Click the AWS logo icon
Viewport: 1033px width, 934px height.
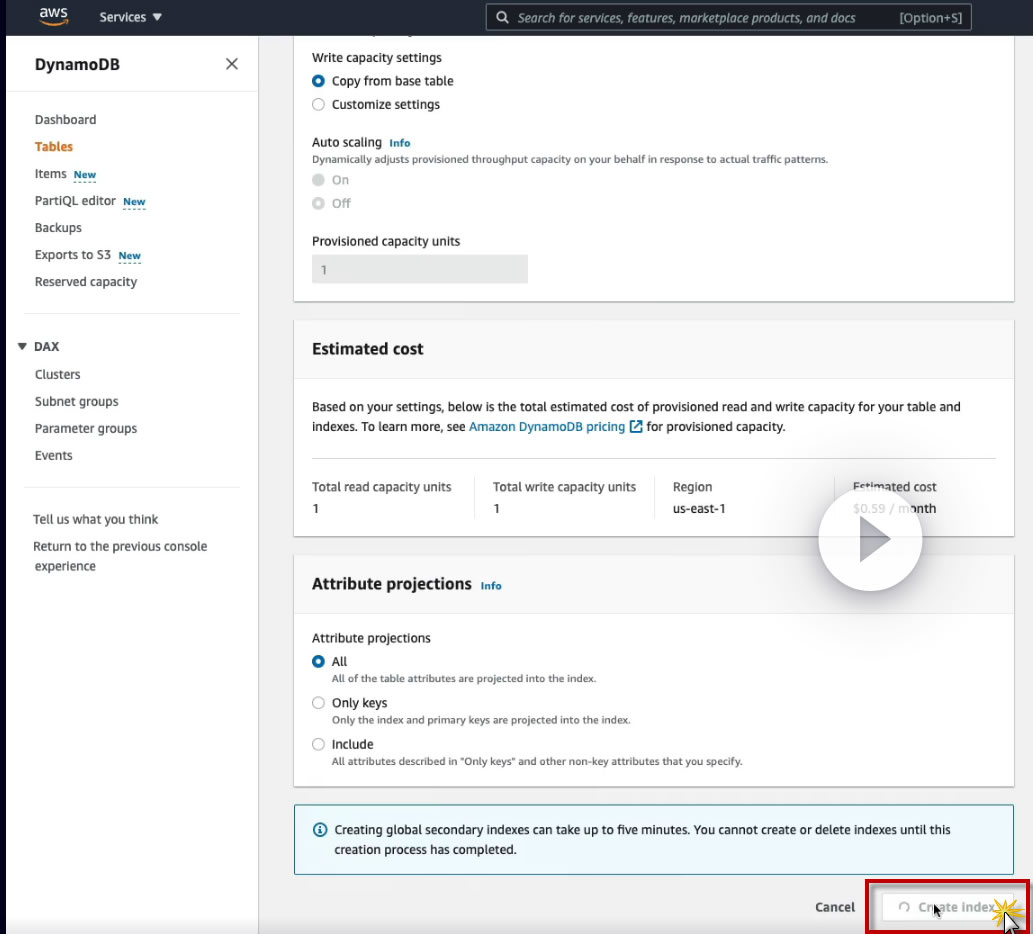(52, 16)
